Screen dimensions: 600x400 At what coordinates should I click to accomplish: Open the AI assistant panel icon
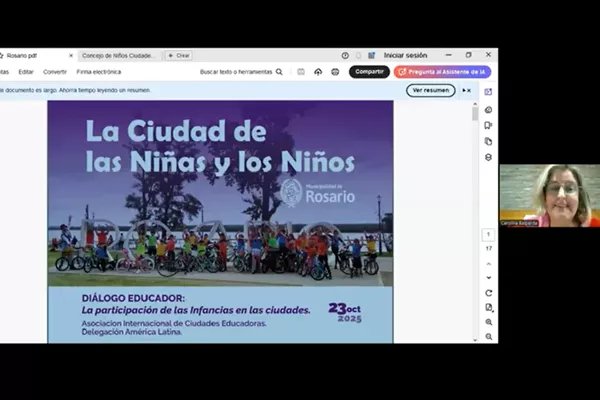488,92
